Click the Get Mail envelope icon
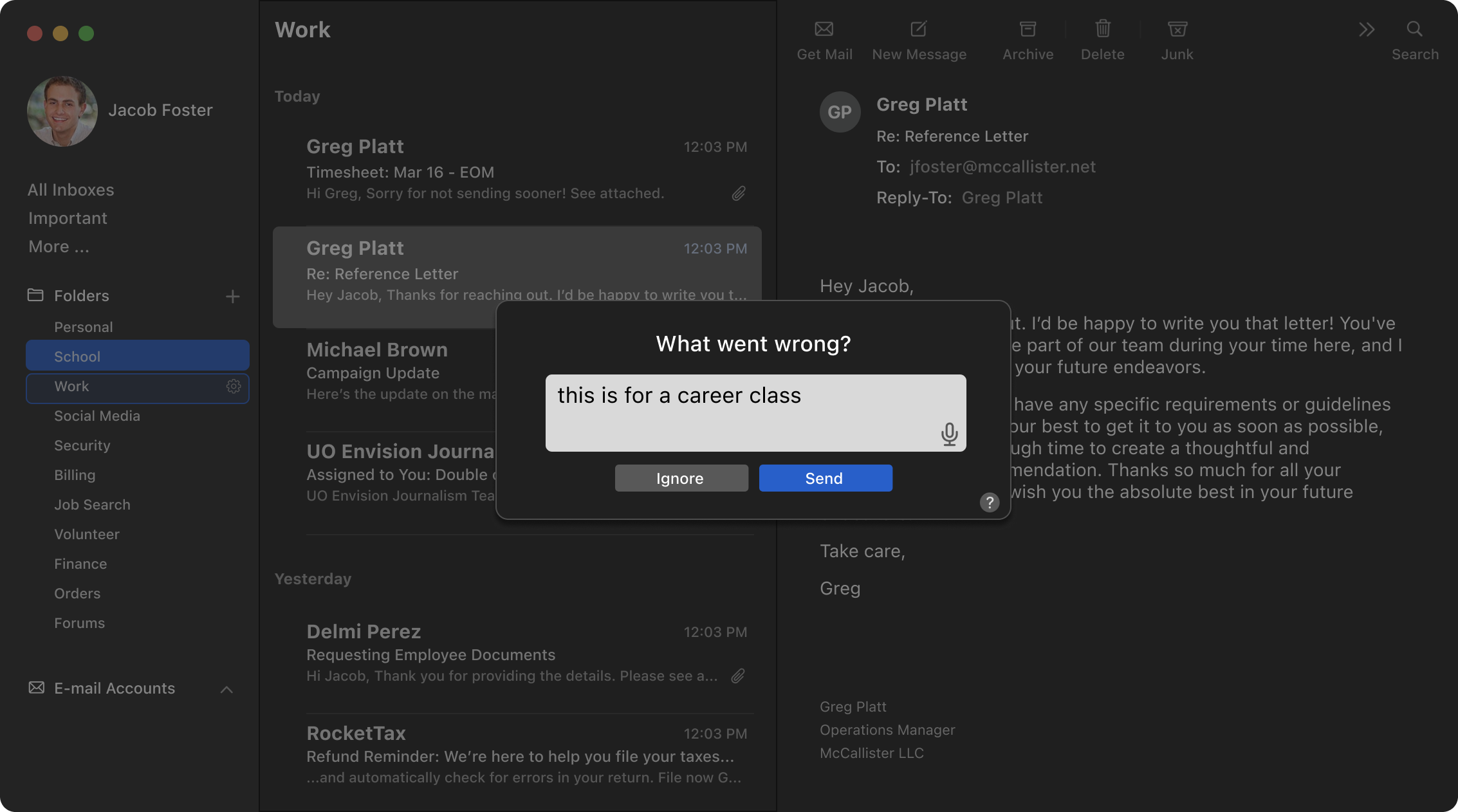 pyautogui.click(x=824, y=30)
